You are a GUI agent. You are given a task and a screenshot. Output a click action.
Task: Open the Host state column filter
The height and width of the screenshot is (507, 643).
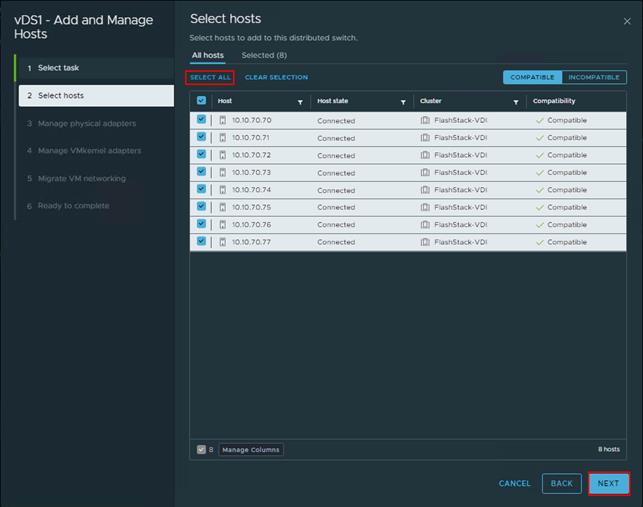tap(403, 102)
